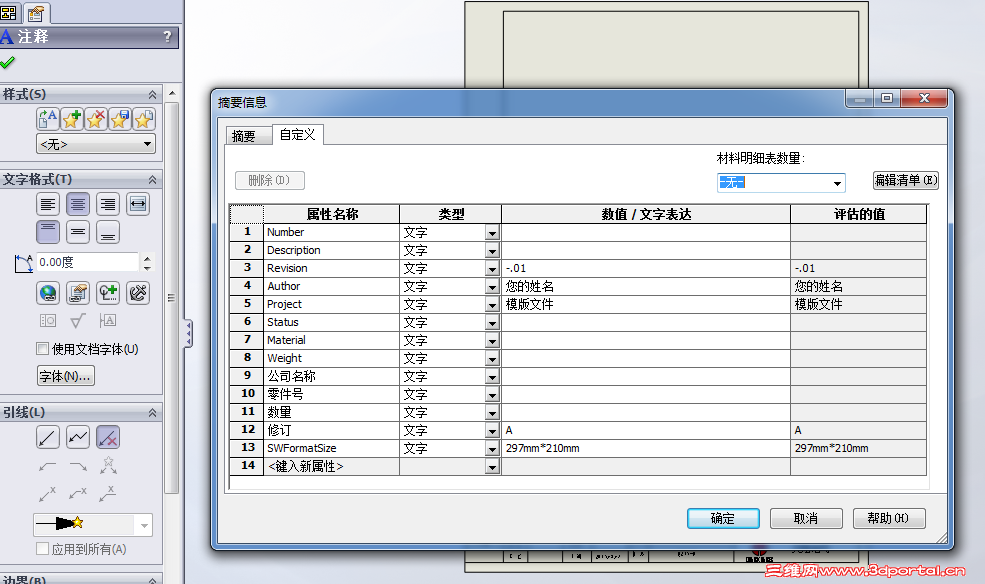The height and width of the screenshot is (584, 985).
Task: Select the 自定义 tab
Action: point(297,136)
